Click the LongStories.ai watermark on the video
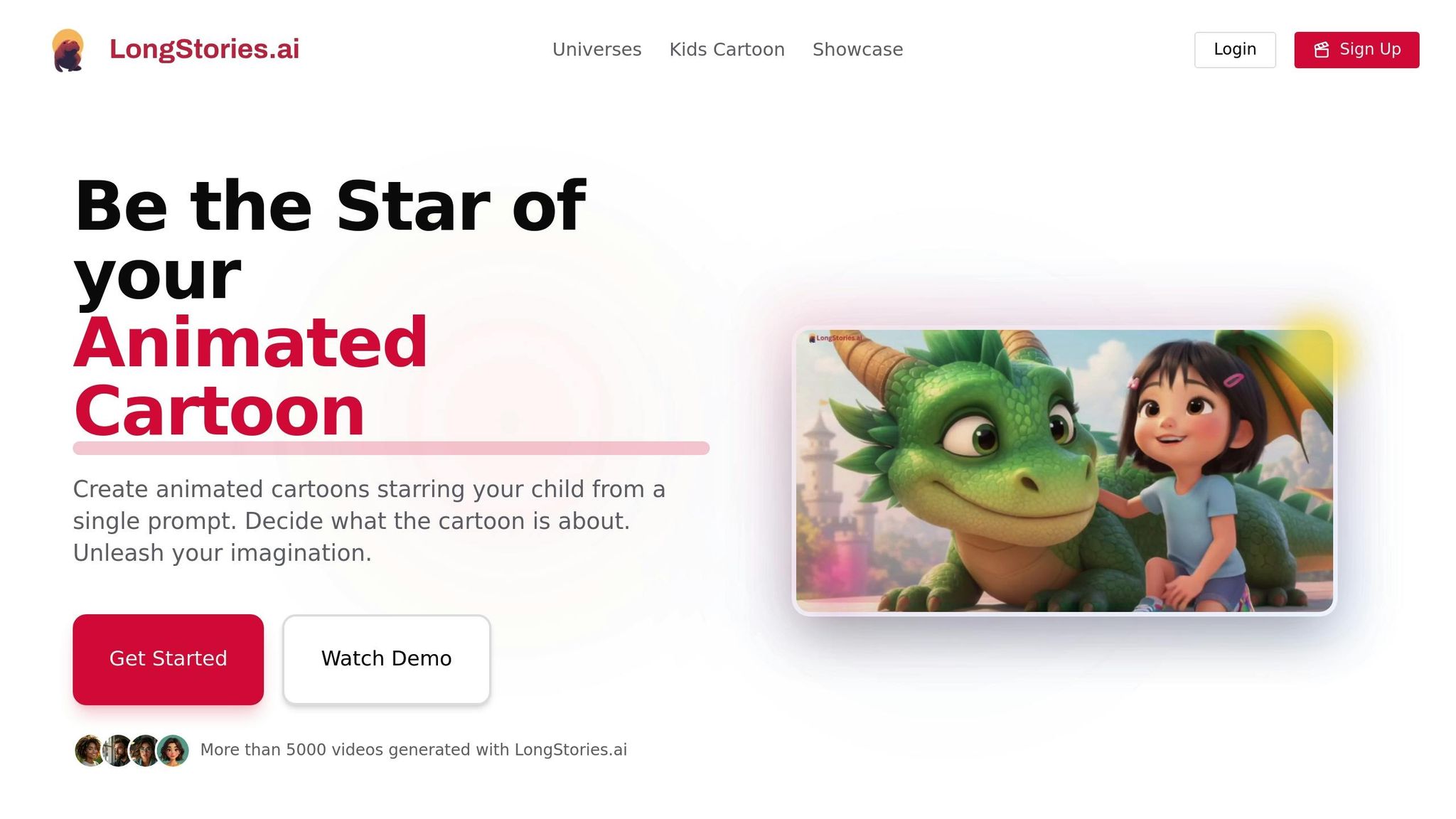The image size is (1456, 819). (x=835, y=338)
